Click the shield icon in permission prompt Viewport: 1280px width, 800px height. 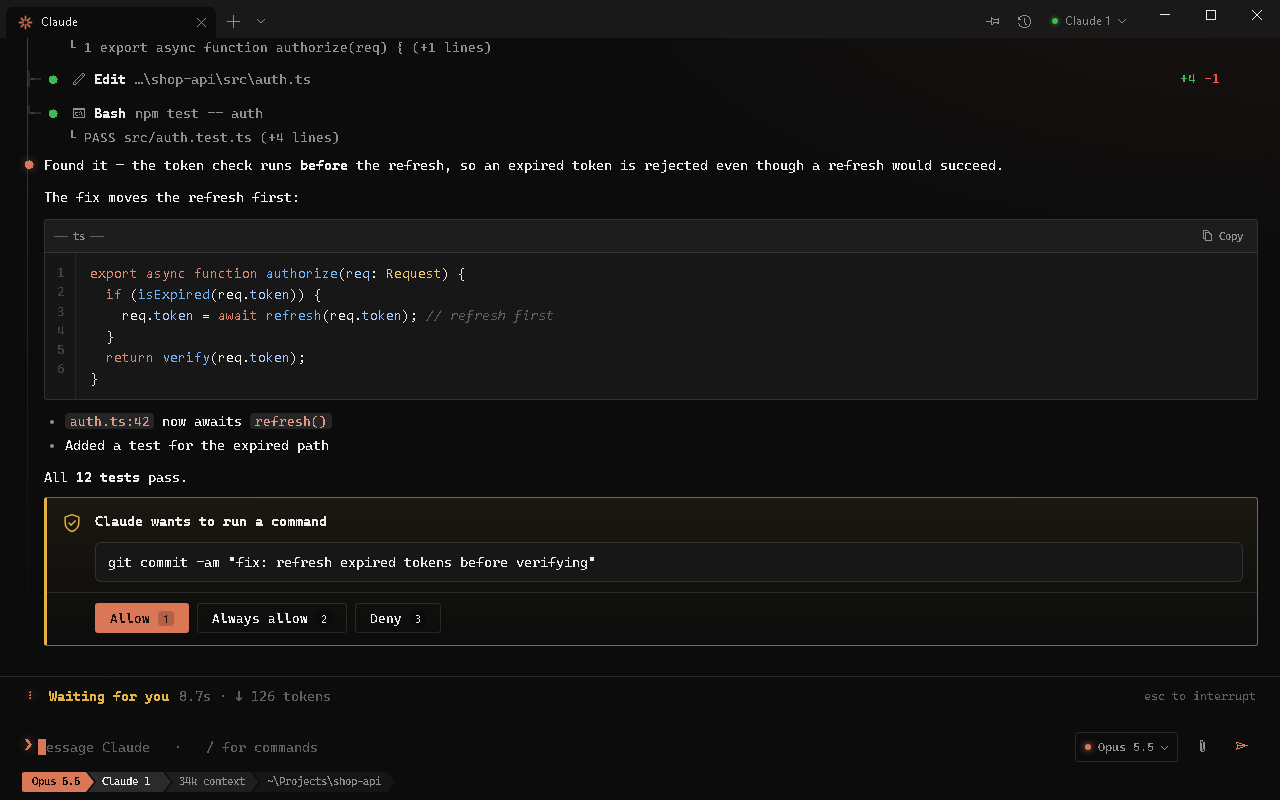[72, 522]
